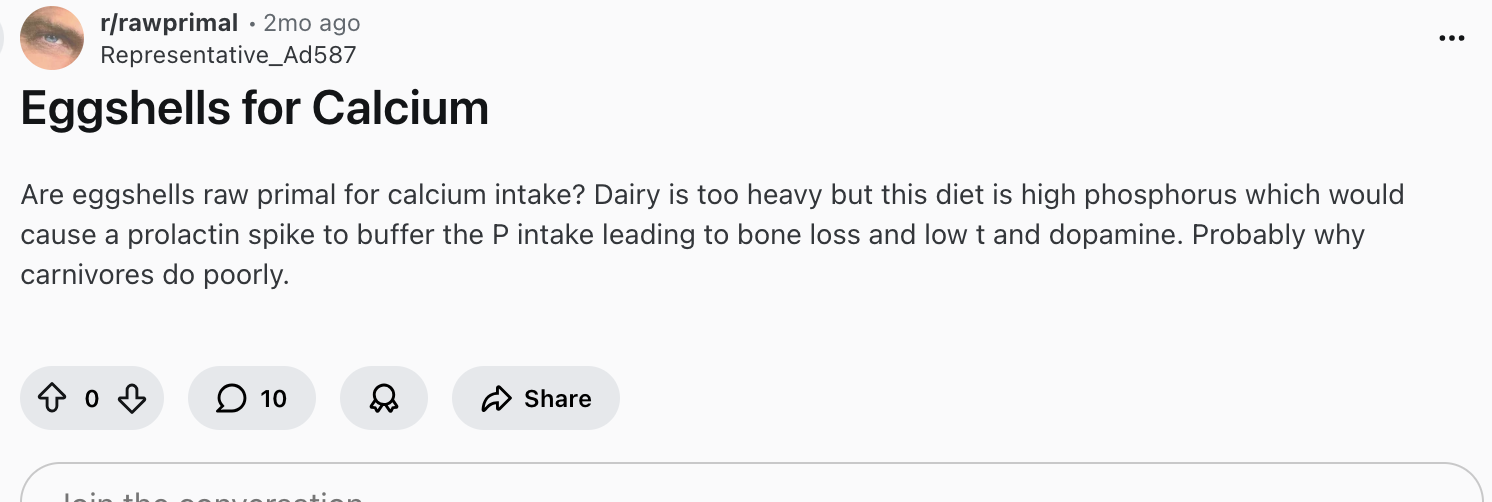Screen dimensions: 1492x502
Task: Click the 2mo ago timestamp
Action: [x=311, y=23]
